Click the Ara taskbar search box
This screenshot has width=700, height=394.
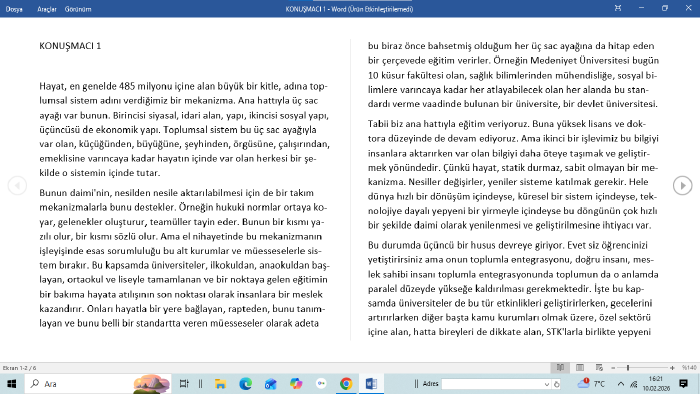(98, 384)
